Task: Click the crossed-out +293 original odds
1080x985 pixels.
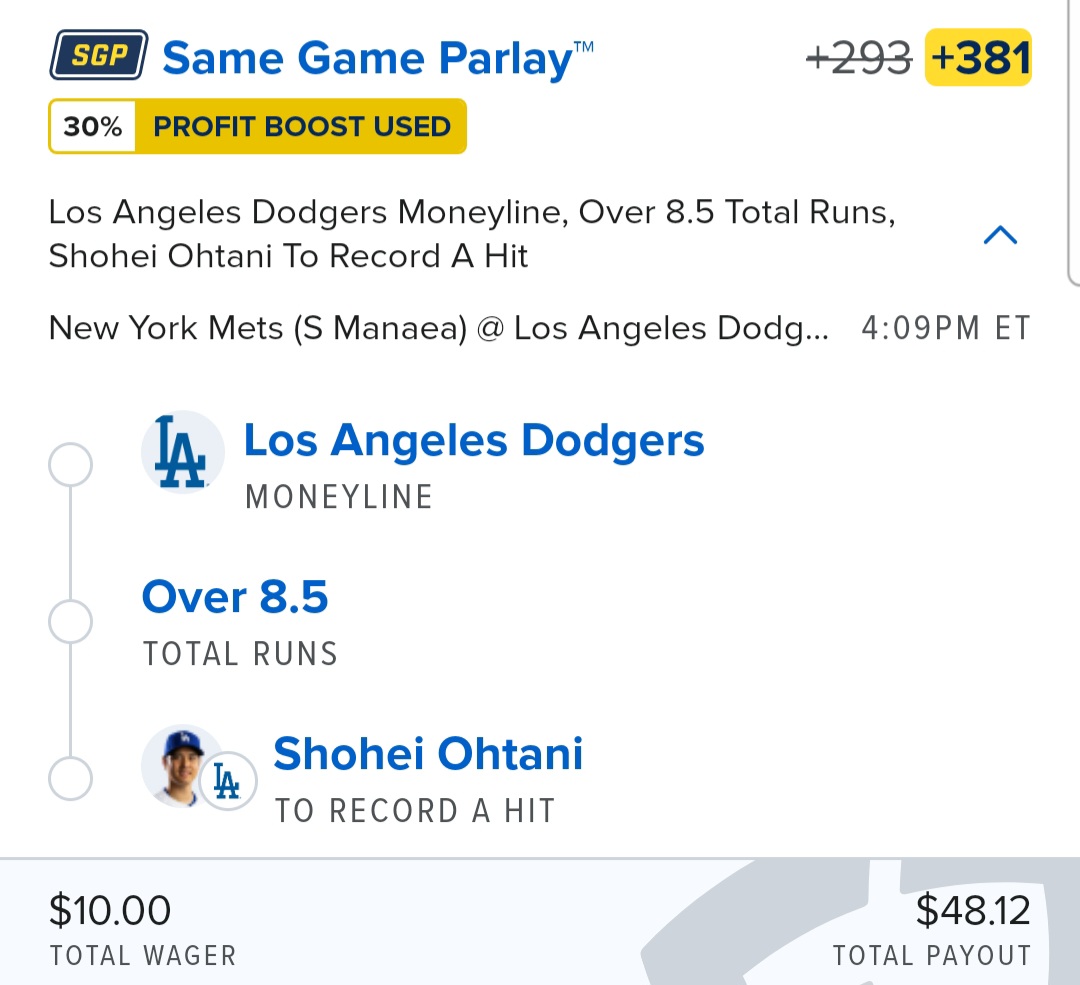Action: click(x=859, y=58)
